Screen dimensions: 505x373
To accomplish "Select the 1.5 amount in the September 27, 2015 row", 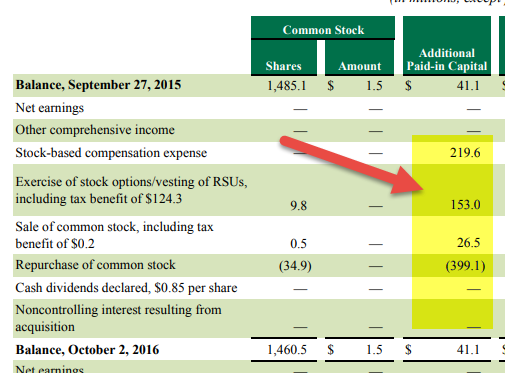I will (374, 86).
